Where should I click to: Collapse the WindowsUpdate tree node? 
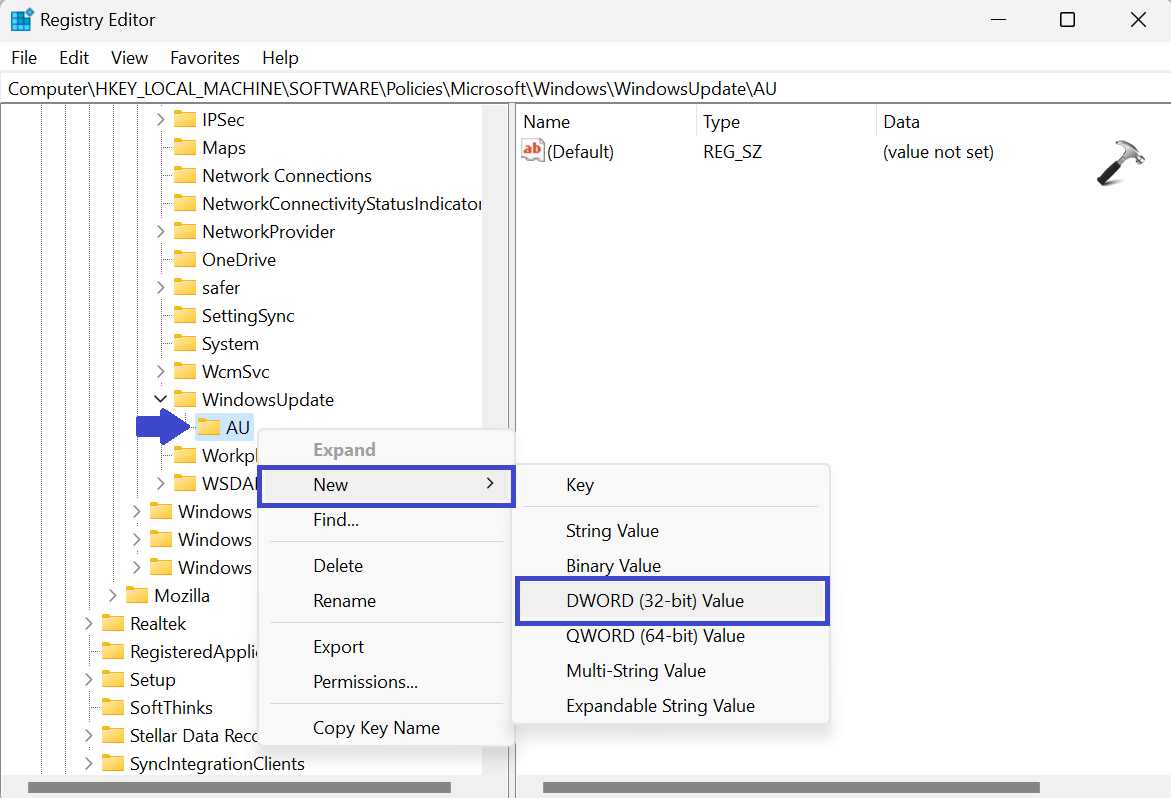click(x=161, y=399)
